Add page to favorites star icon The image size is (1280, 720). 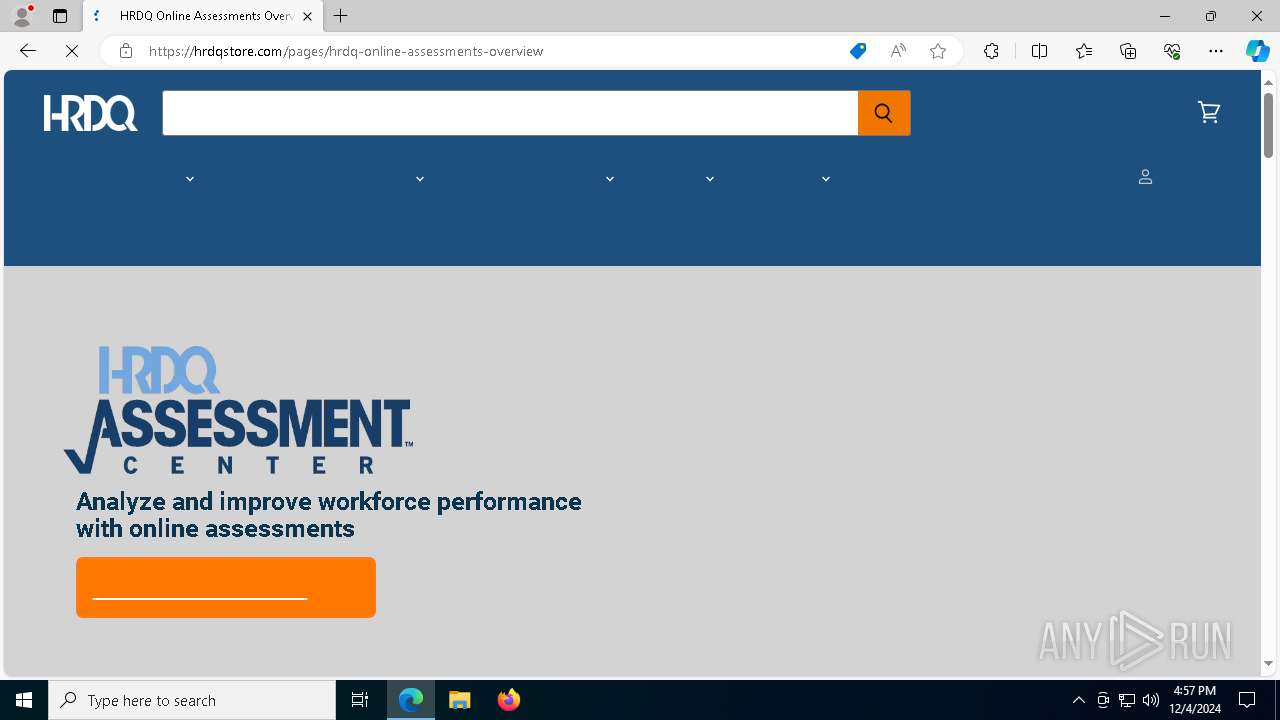coord(938,51)
